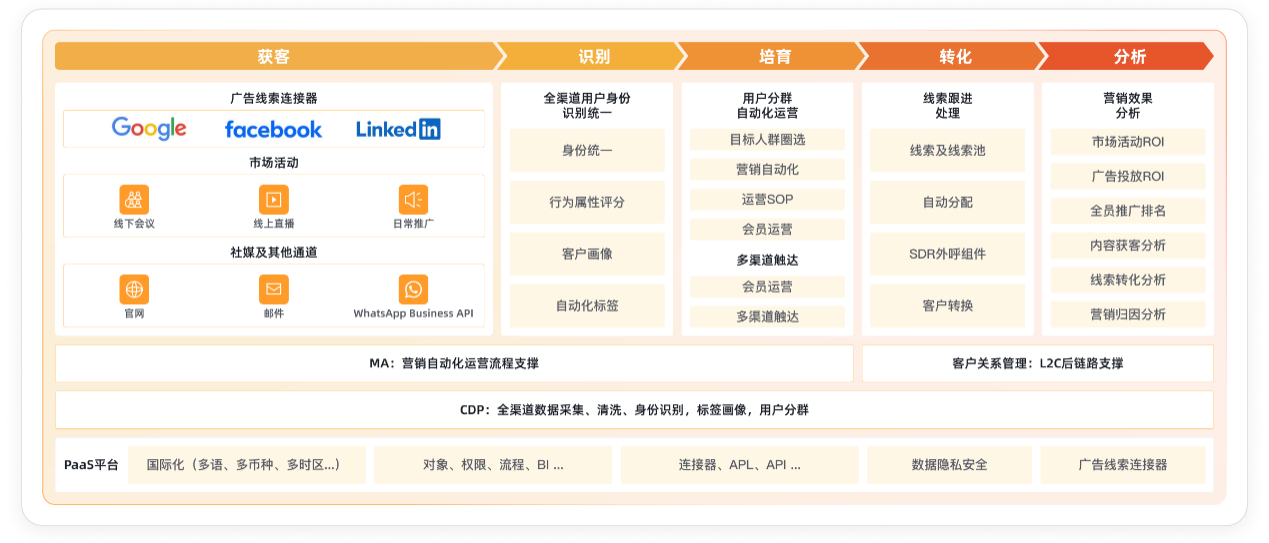The image size is (1269, 543).
Task: Click the 连接器、APL、API box
Action: [x=739, y=465]
